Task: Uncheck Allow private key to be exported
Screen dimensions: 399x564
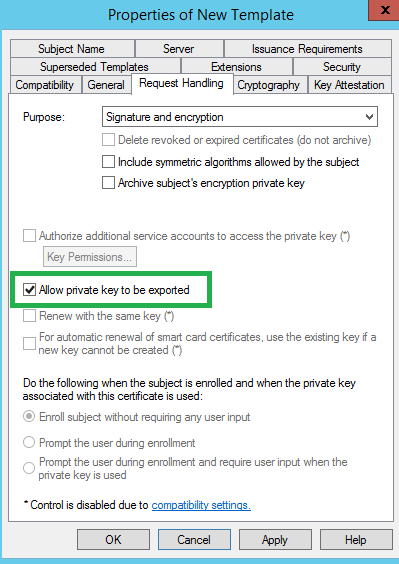Action: coord(30,290)
